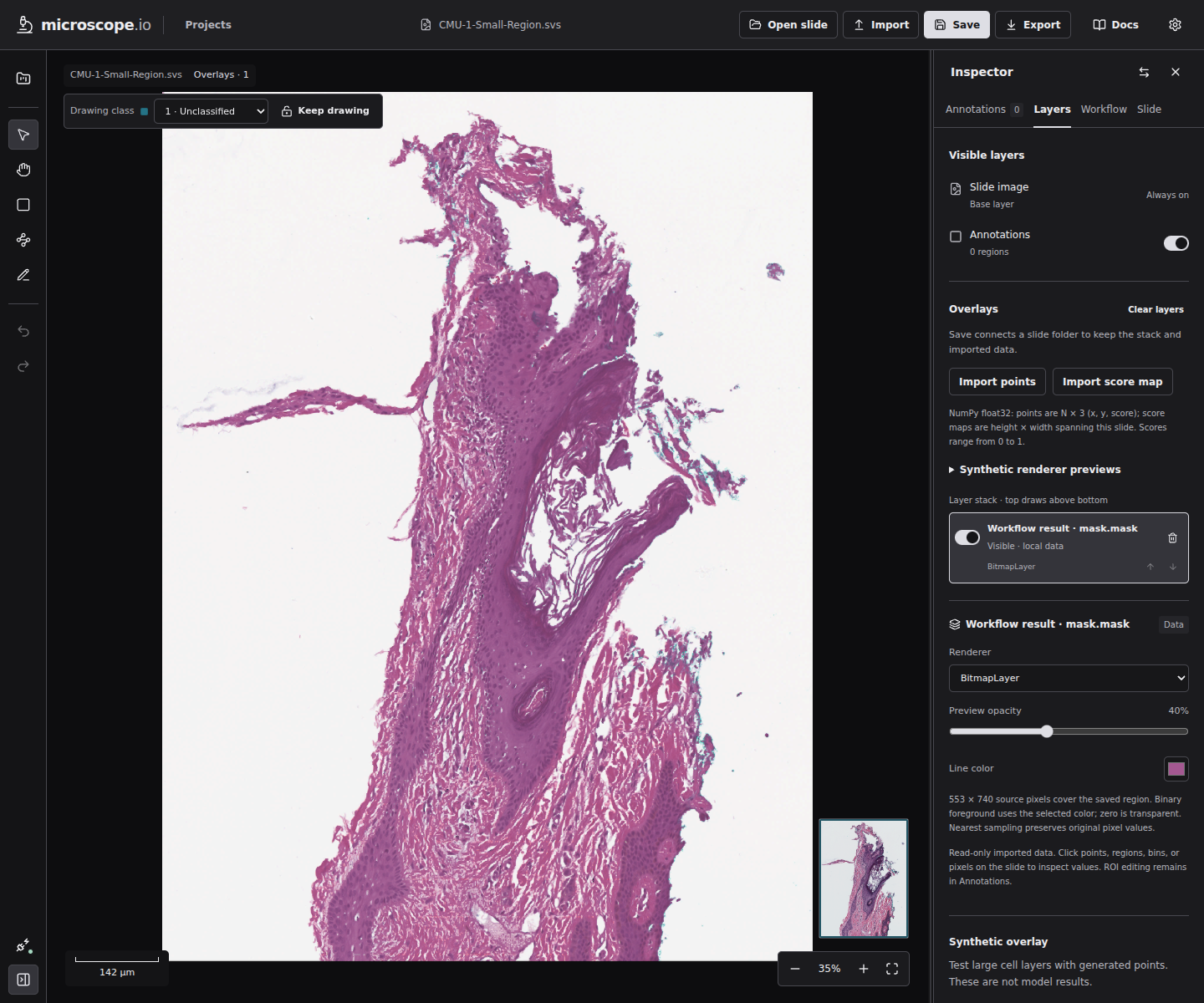The height and width of the screenshot is (1003, 1204).
Task: Switch to the Annotations tab
Action: 983,109
